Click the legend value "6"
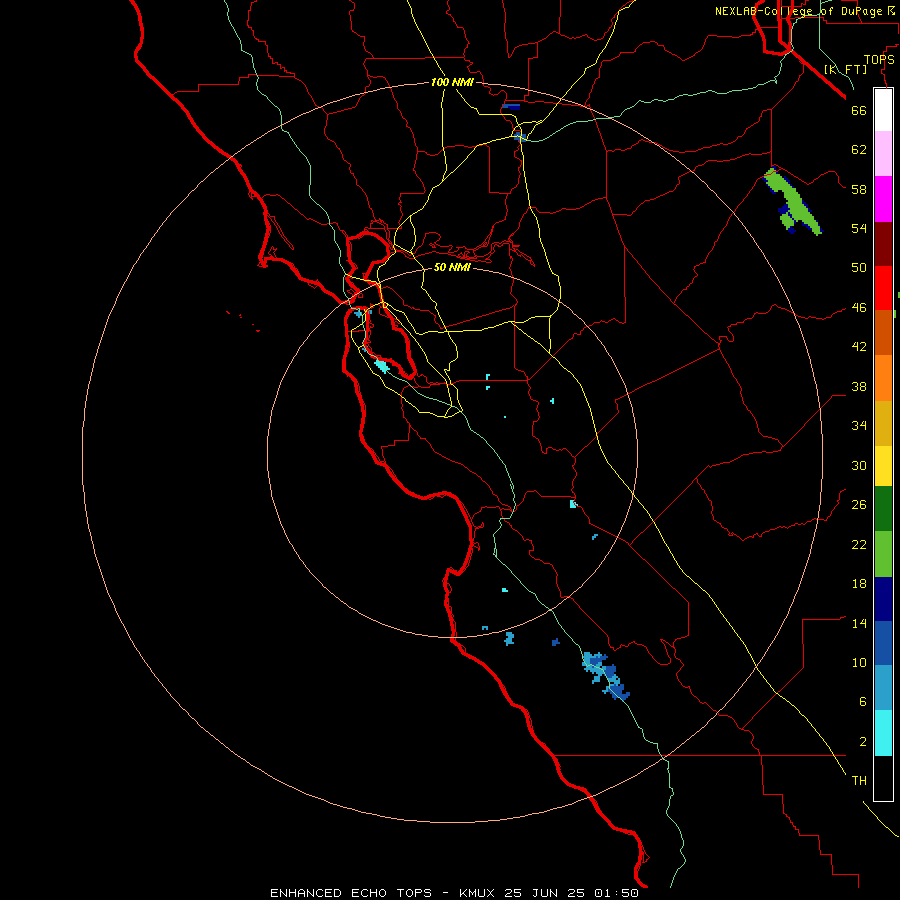 863,702
